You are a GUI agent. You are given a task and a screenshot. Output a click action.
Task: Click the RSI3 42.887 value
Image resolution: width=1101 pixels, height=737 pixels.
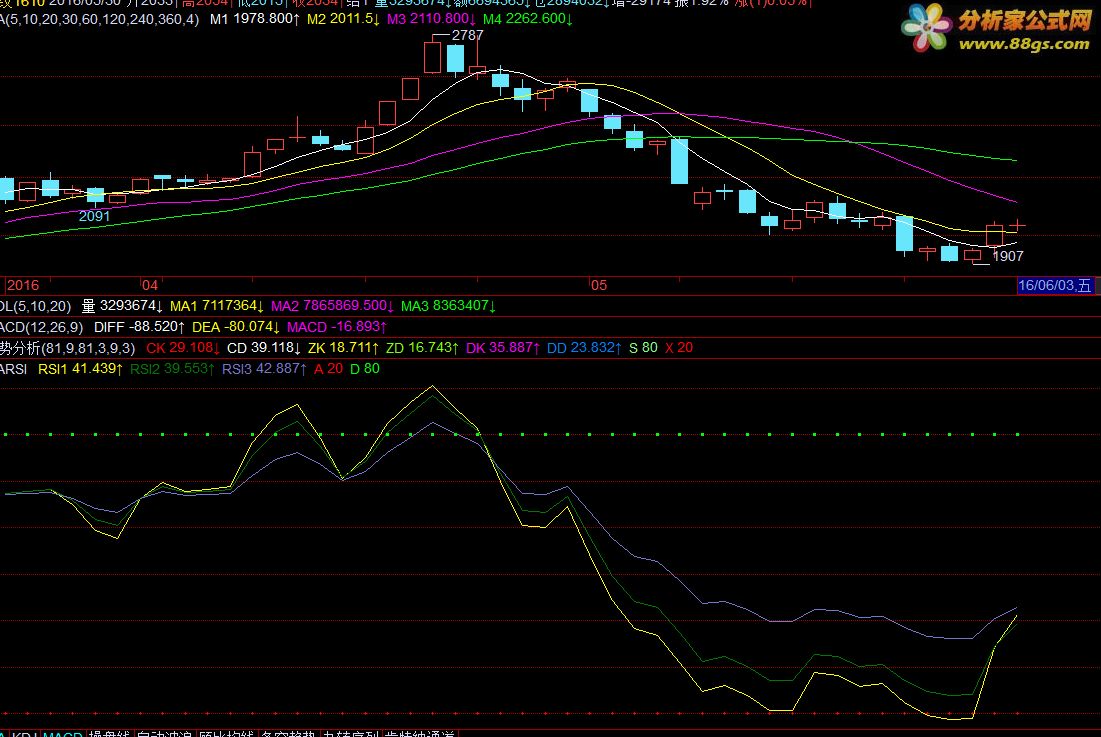point(264,369)
